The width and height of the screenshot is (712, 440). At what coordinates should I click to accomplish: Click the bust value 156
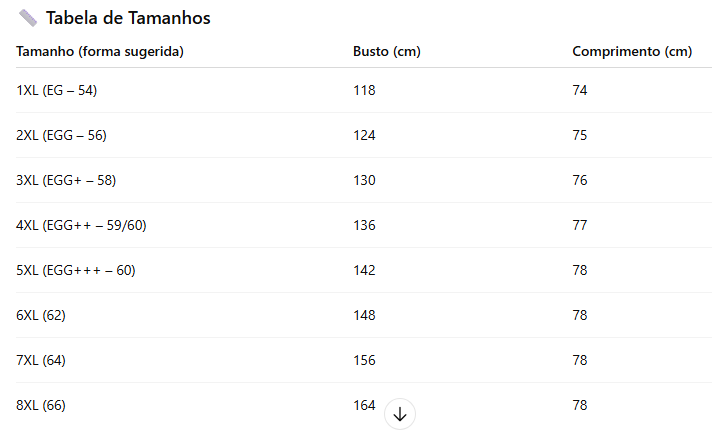click(364, 360)
